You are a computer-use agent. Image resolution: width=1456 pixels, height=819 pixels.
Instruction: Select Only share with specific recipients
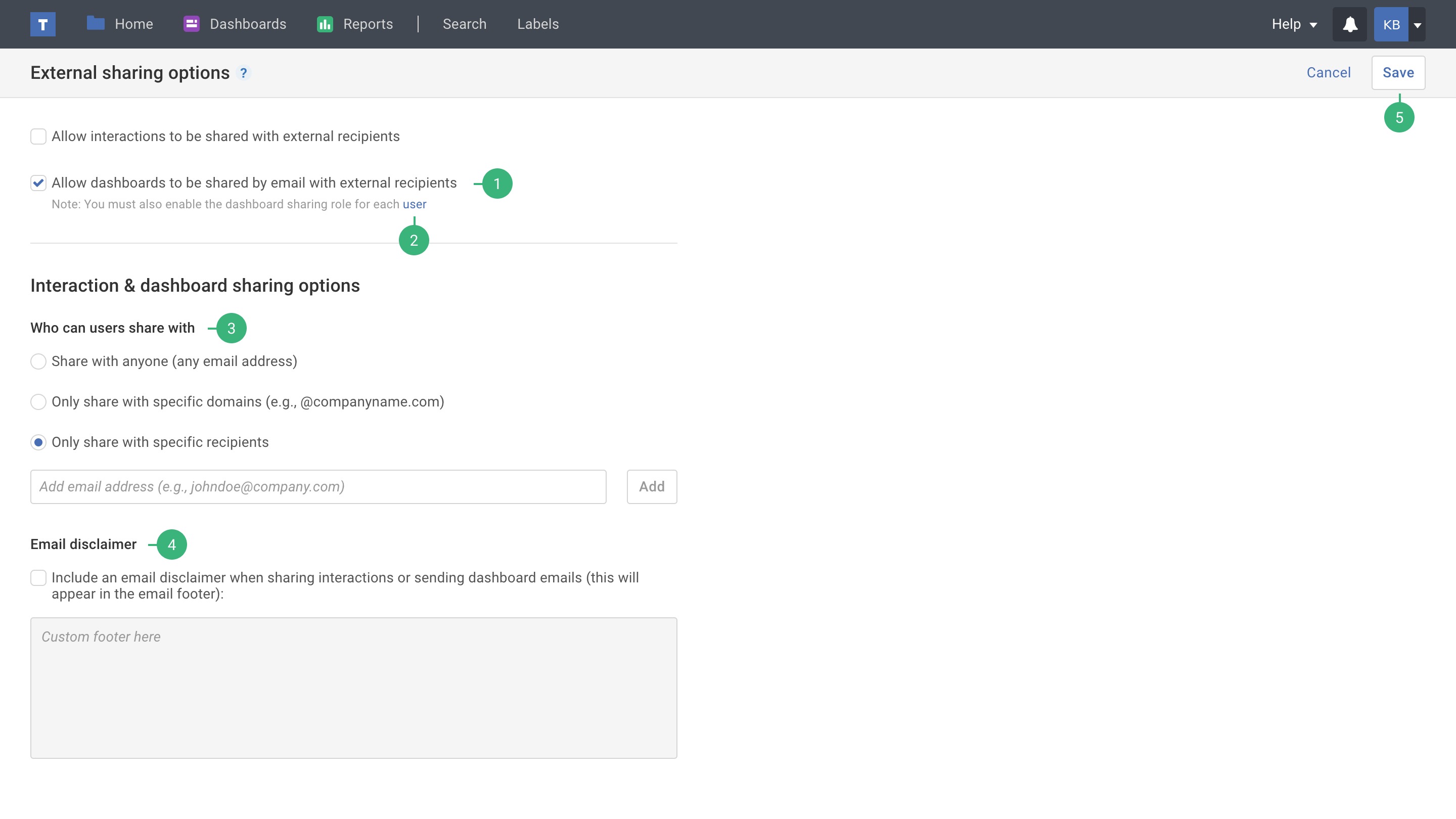(x=38, y=442)
